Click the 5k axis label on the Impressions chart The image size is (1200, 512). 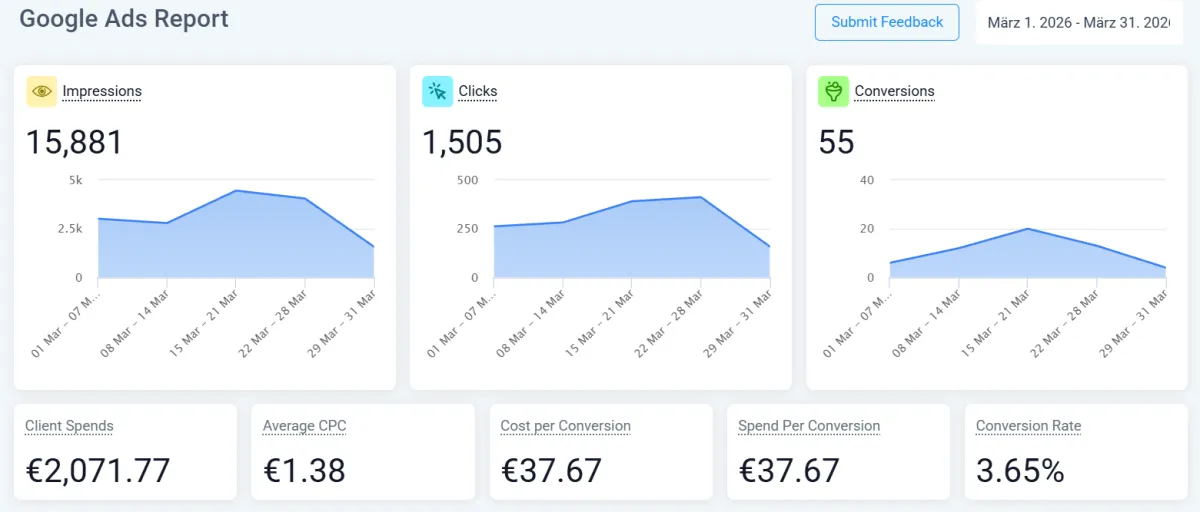76,180
